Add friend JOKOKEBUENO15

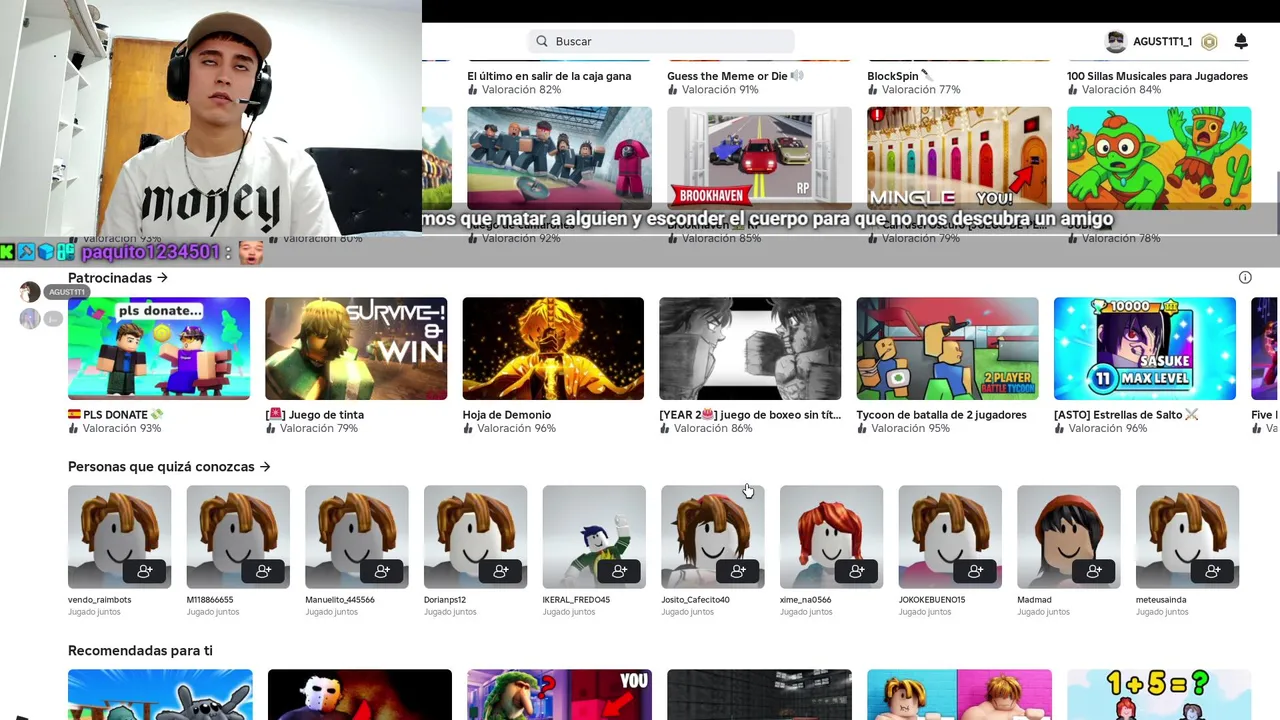pos(976,570)
